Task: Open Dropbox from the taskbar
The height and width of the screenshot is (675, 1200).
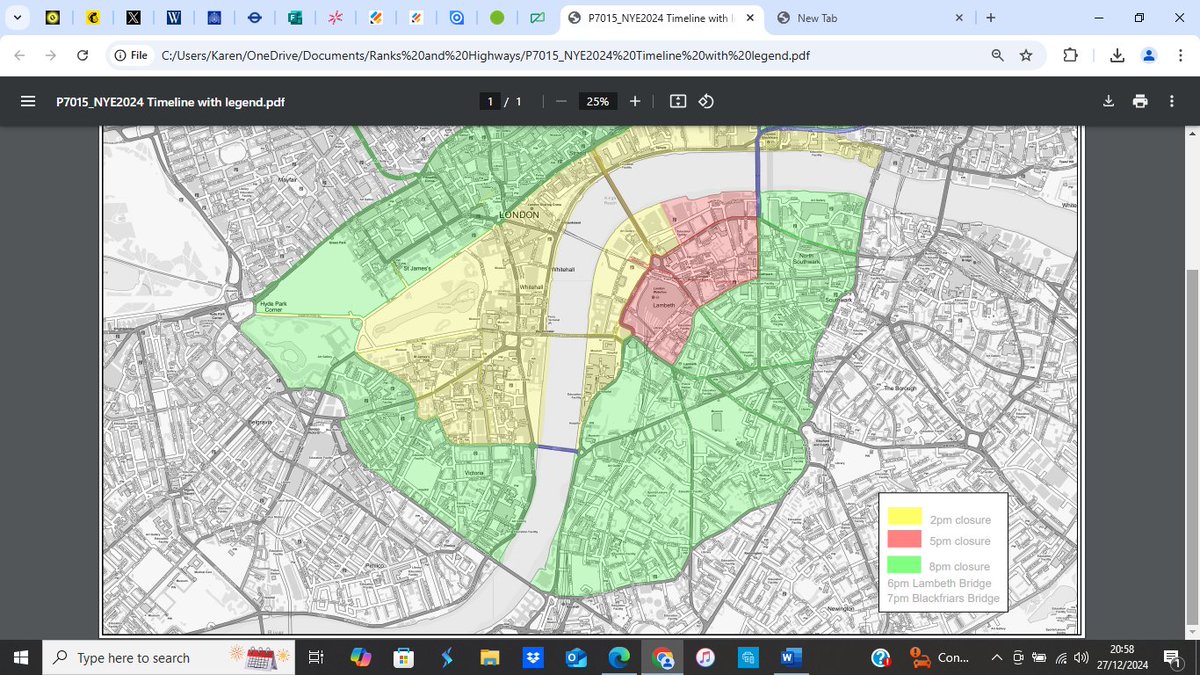Action: point(533,657)
